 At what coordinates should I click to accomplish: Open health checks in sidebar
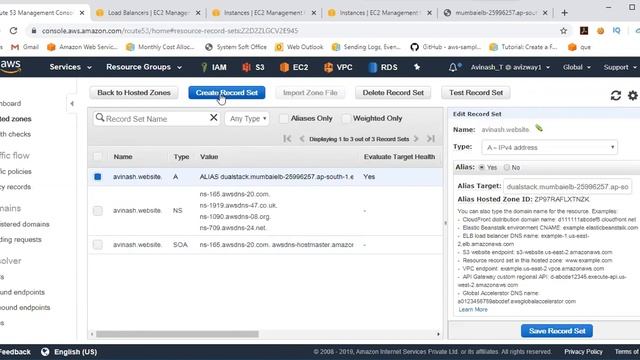15,134
